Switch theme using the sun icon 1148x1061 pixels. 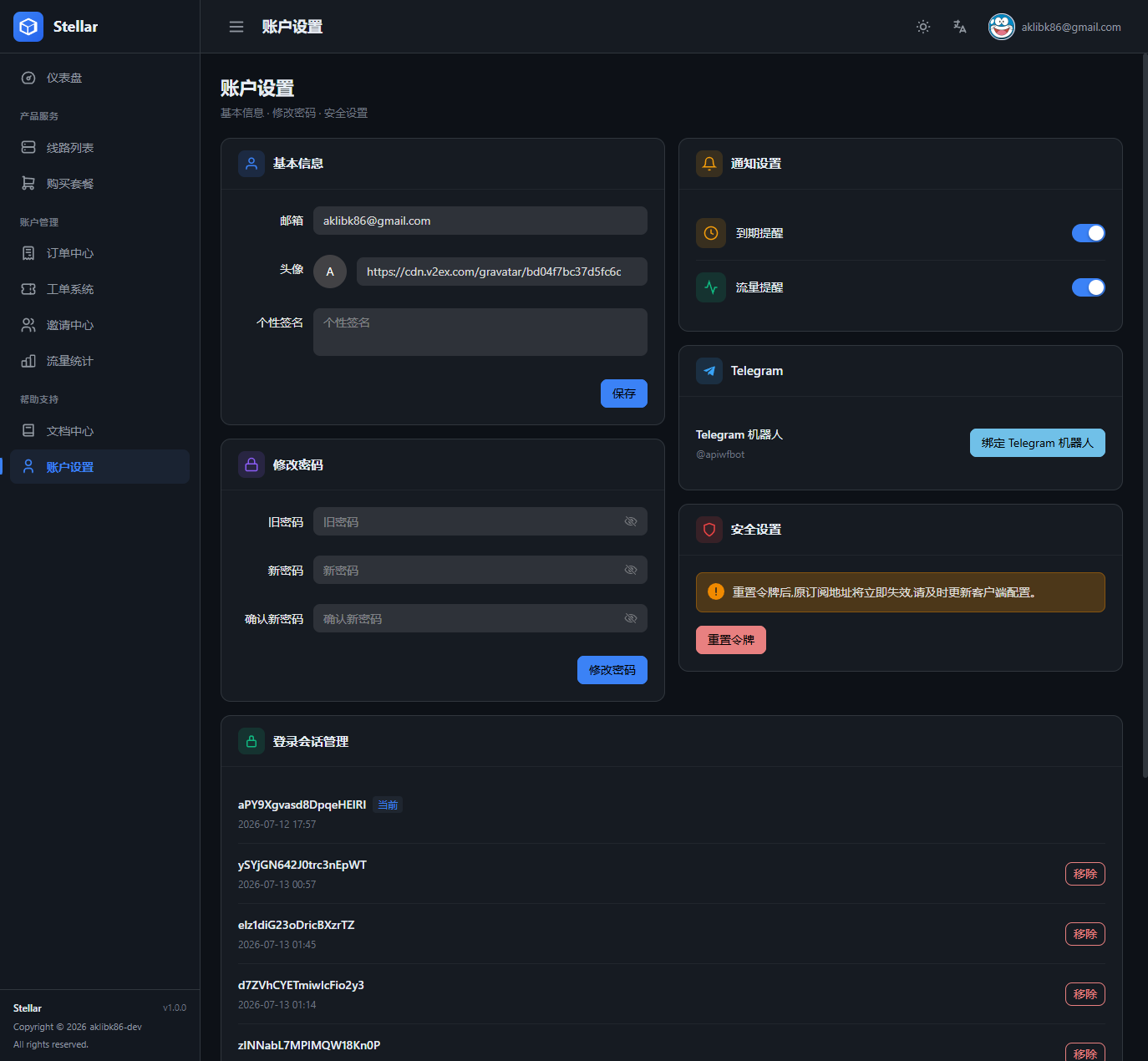923,27
